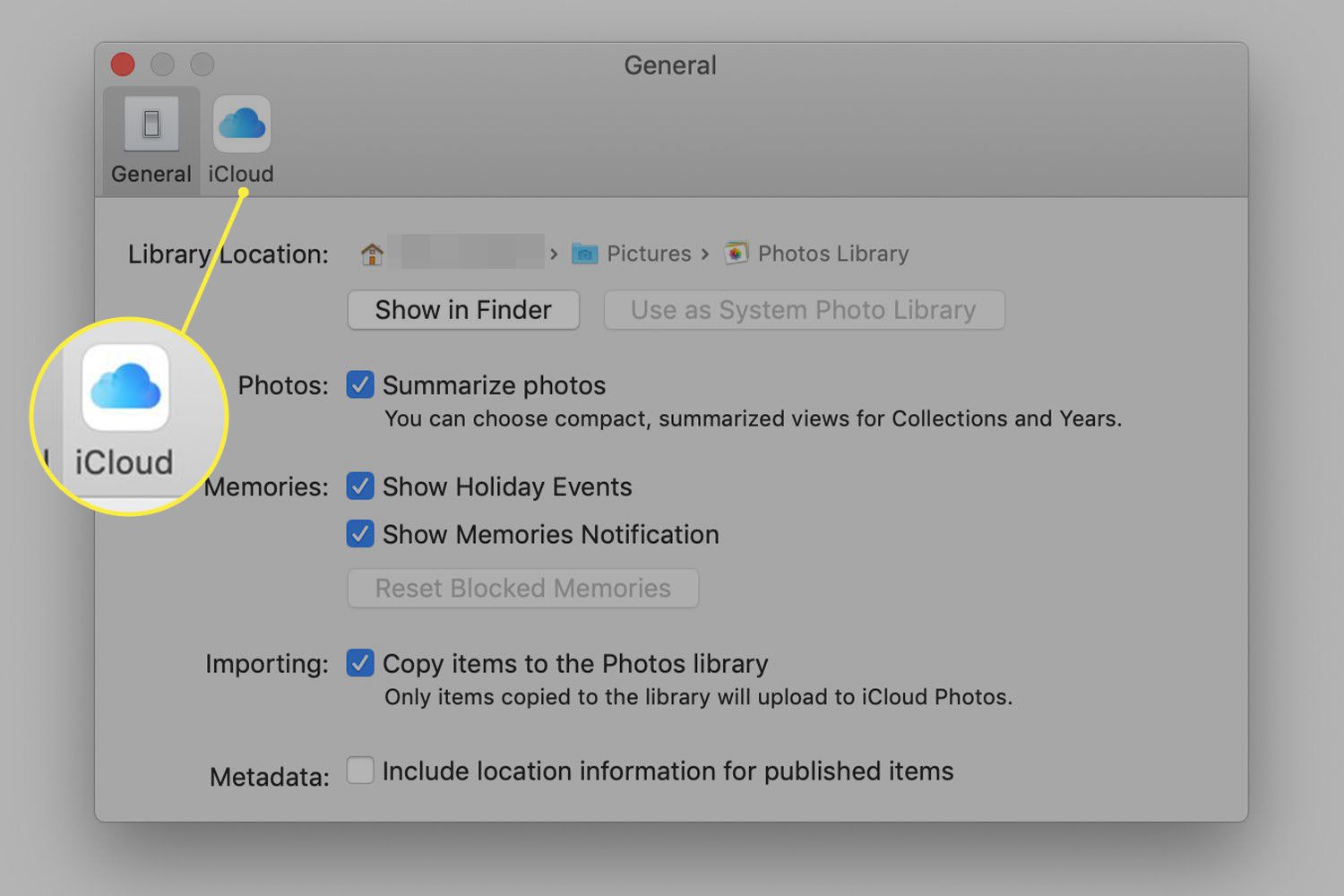
Task: Click text about compact, summarized views
Action: (753, 418)
